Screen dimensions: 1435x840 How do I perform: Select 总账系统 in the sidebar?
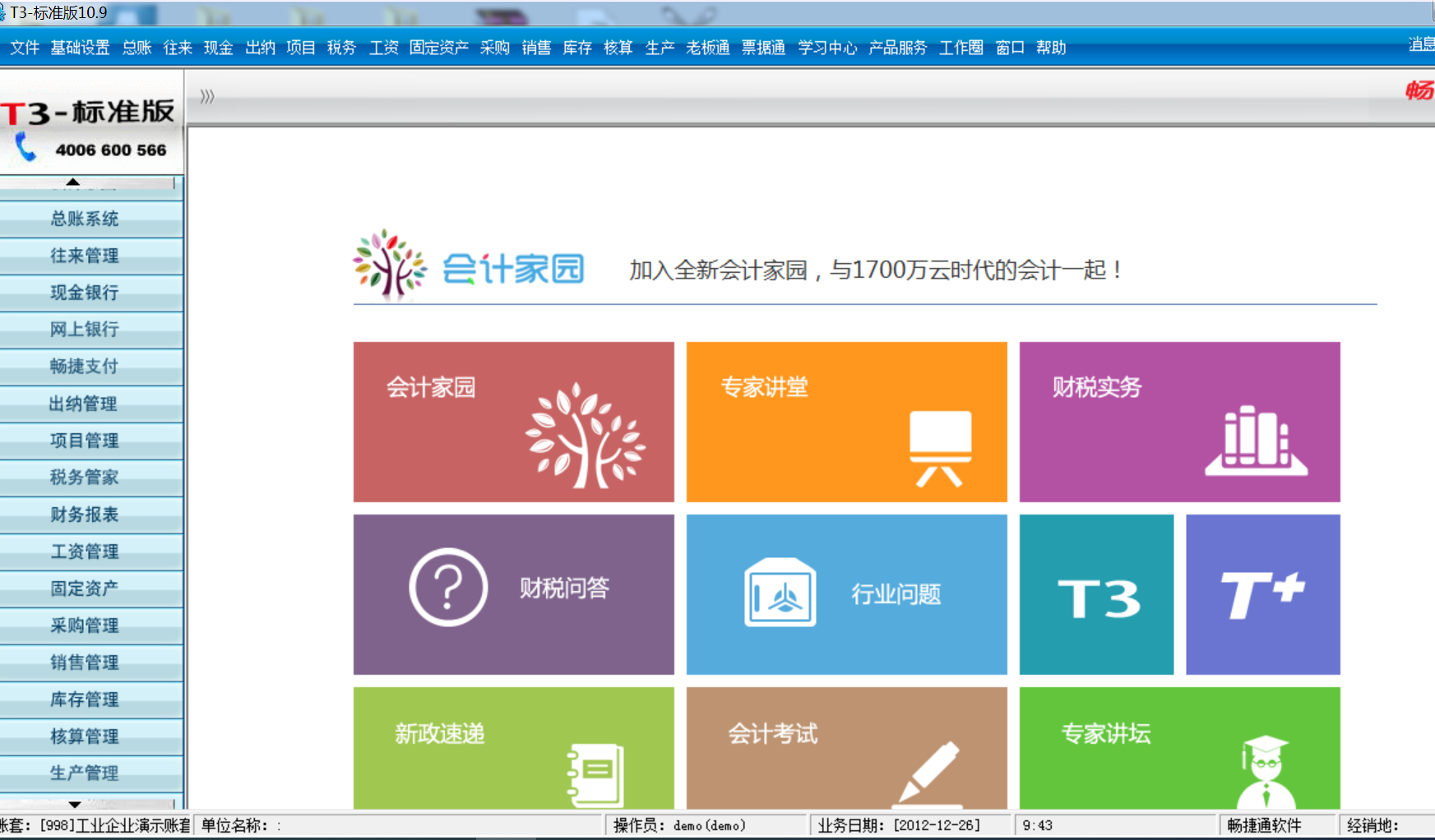coord(91,219)
